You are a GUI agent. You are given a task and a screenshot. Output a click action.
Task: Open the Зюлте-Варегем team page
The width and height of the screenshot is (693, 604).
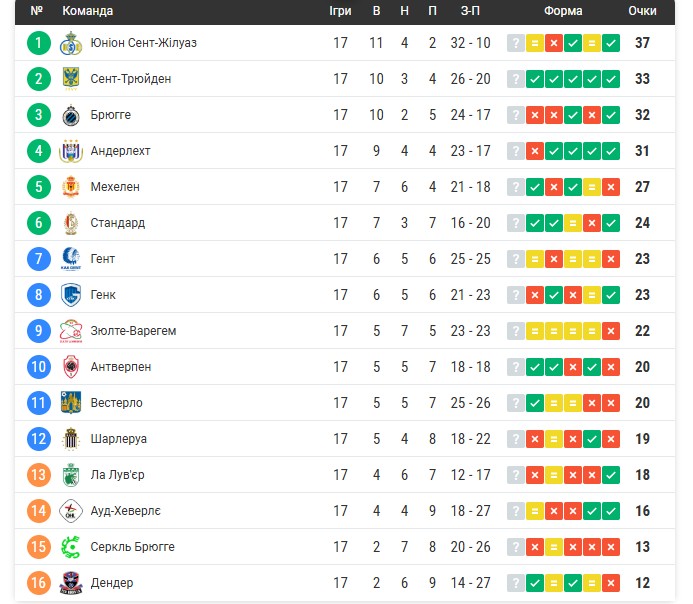click(x=133, y=331)
